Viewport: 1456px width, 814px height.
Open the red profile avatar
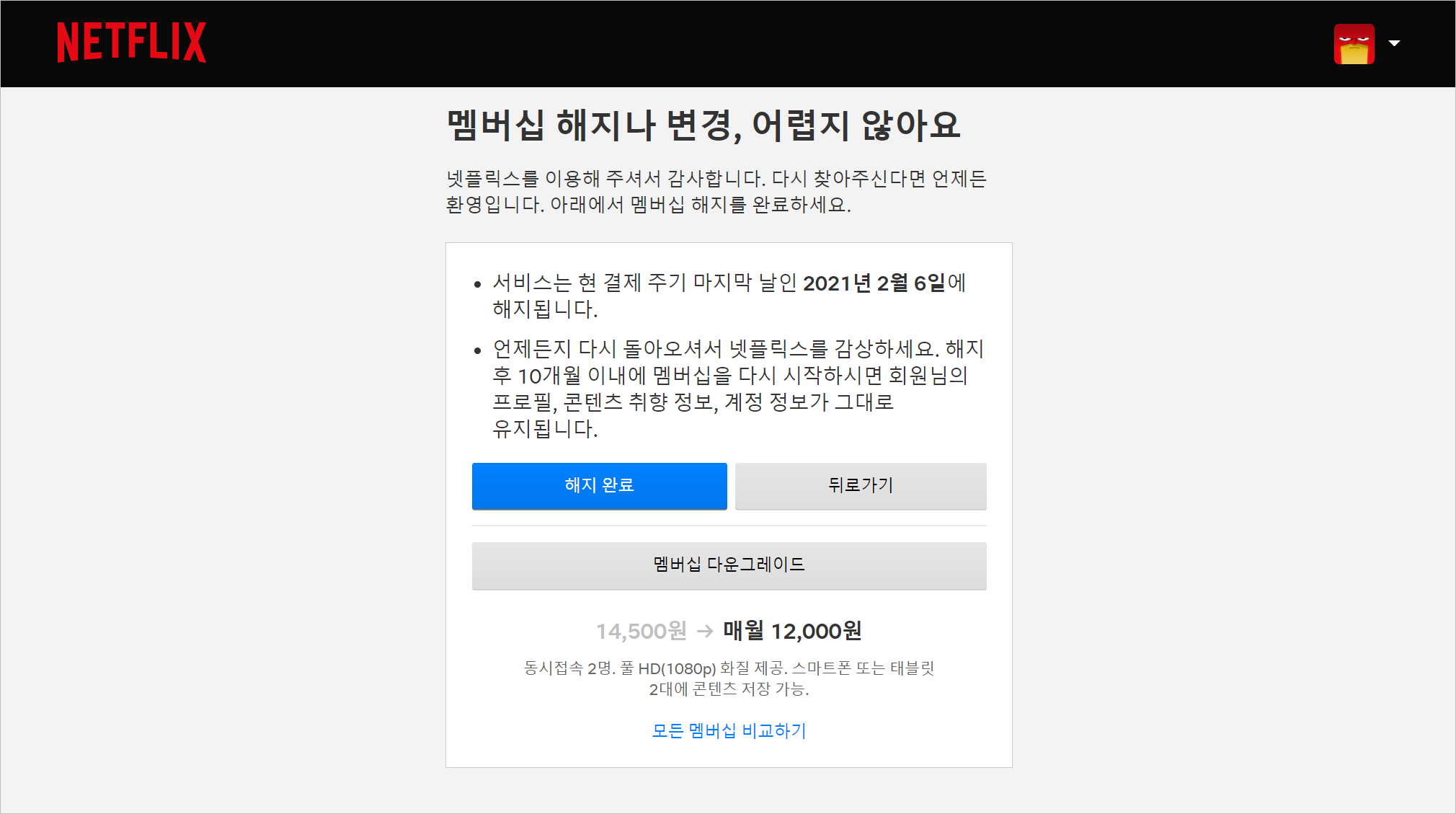(x=1354, y=44)
